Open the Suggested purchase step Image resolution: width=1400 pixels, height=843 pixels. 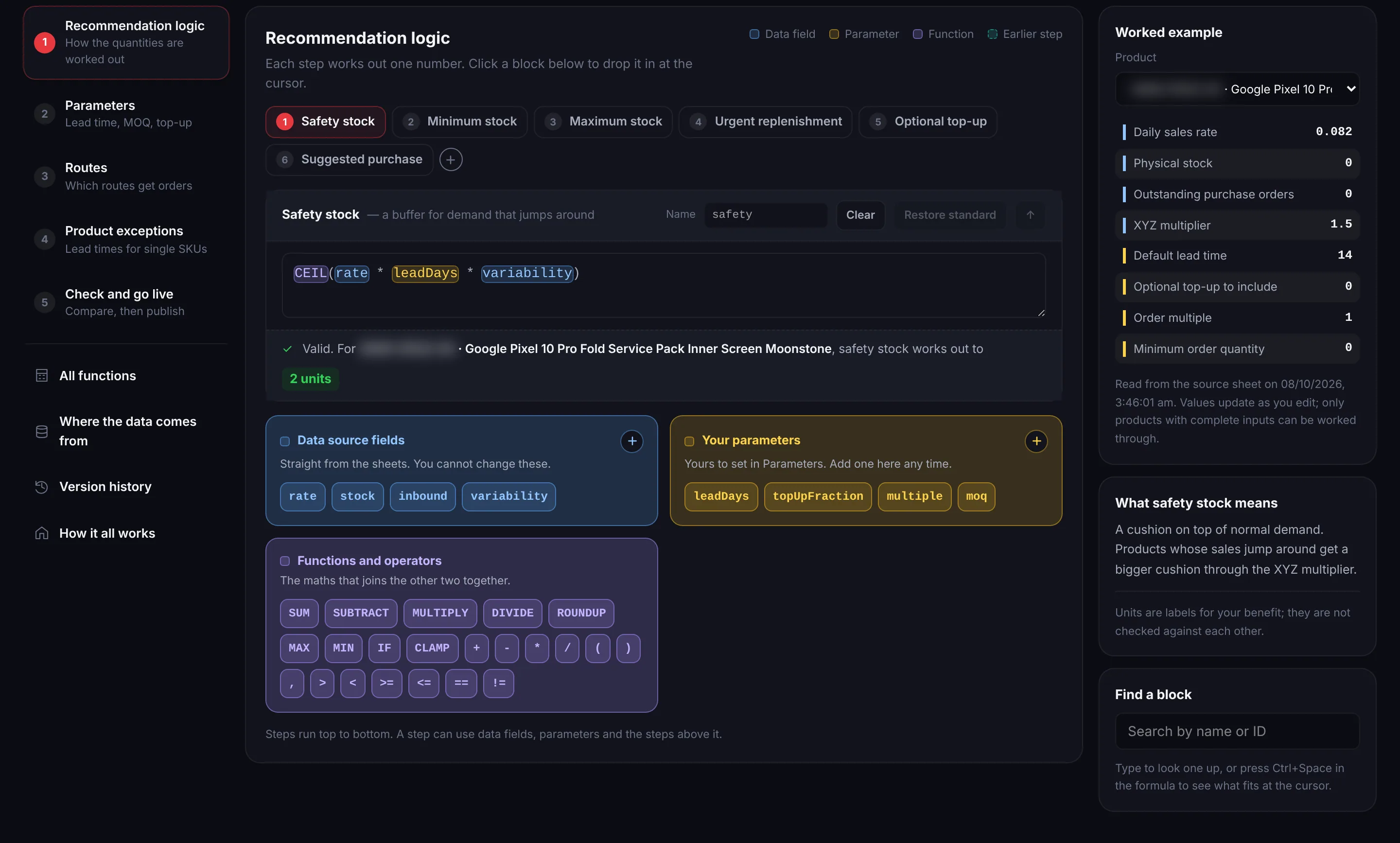click(350, 159)
